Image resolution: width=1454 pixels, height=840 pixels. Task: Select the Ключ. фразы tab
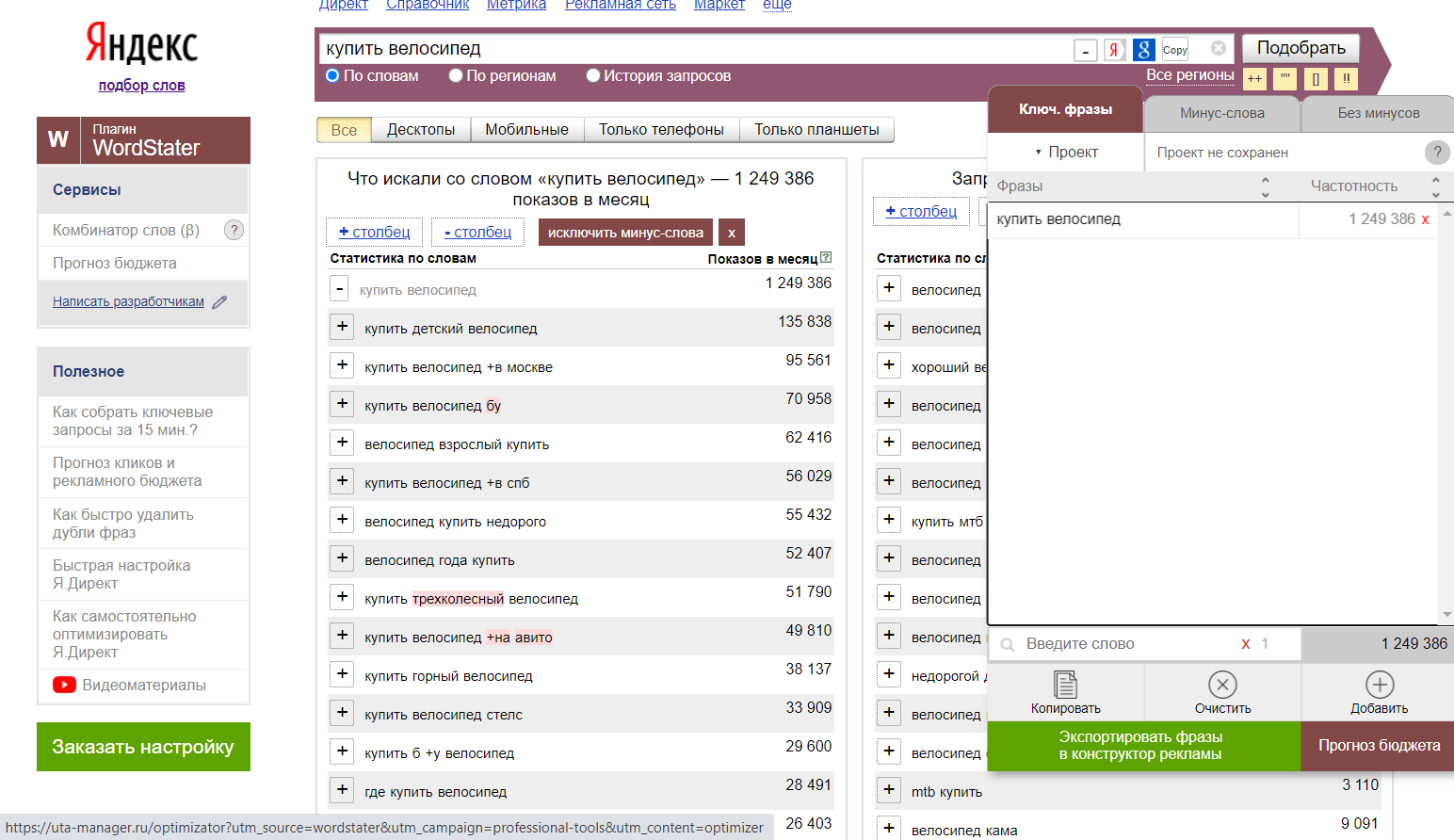tap(1065, 109)
